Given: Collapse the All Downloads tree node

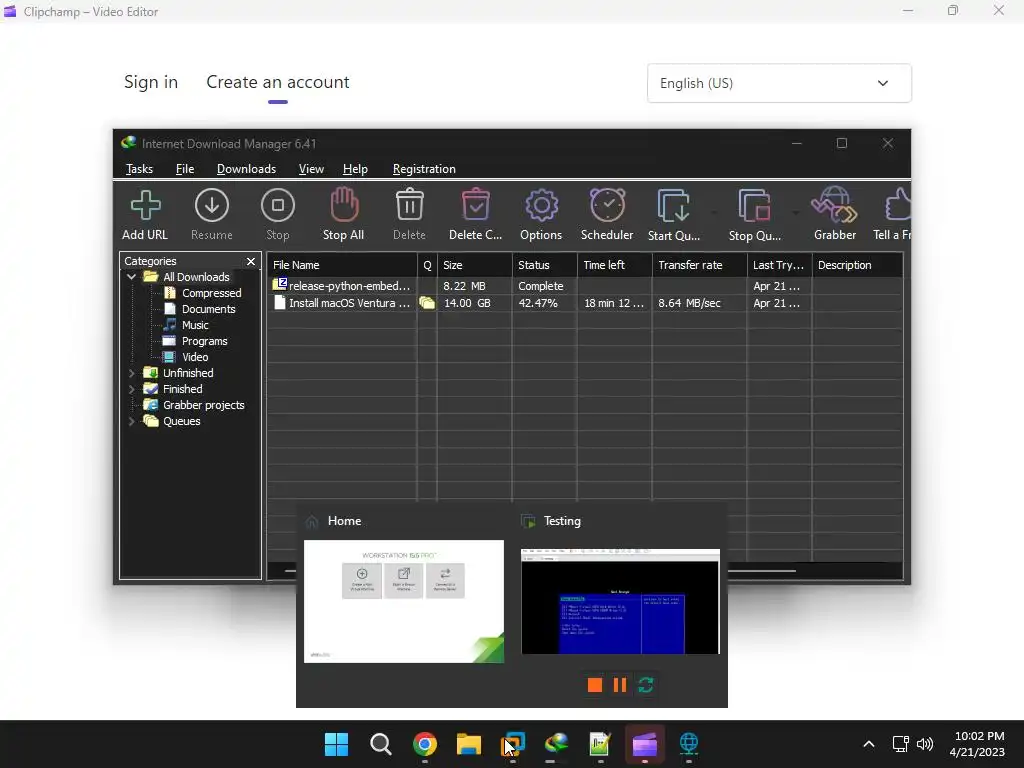Looking at the screenshot, I should click(131, 277).
